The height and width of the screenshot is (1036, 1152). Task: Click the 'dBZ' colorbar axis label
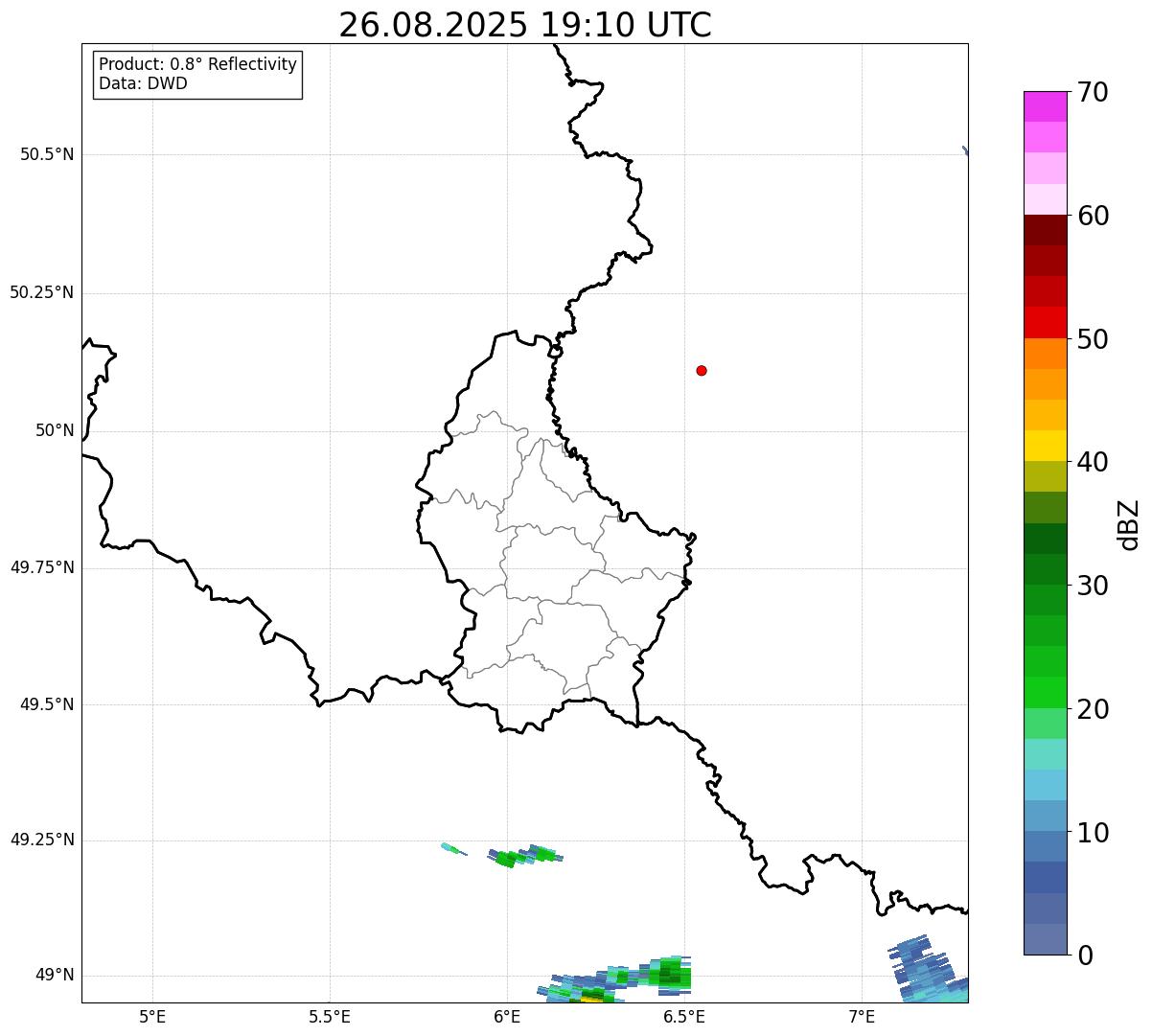tap(1129, 523)
